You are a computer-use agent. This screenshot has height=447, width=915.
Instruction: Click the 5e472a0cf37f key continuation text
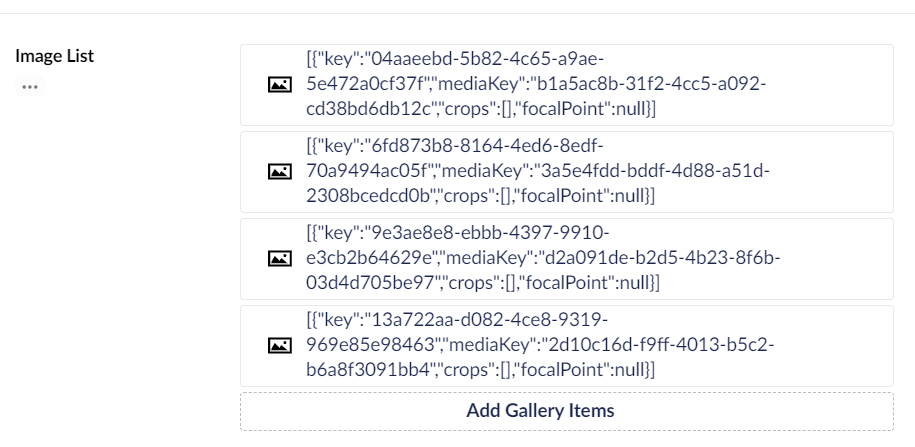(369, 84)
